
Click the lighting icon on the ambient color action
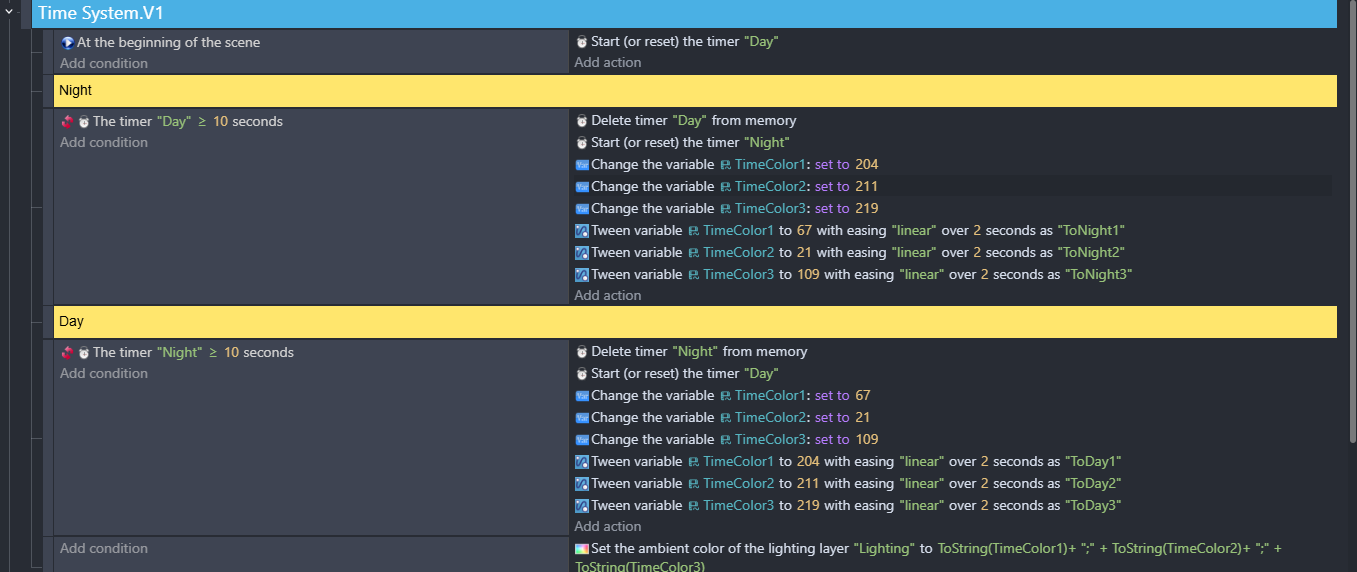(582, 549)
